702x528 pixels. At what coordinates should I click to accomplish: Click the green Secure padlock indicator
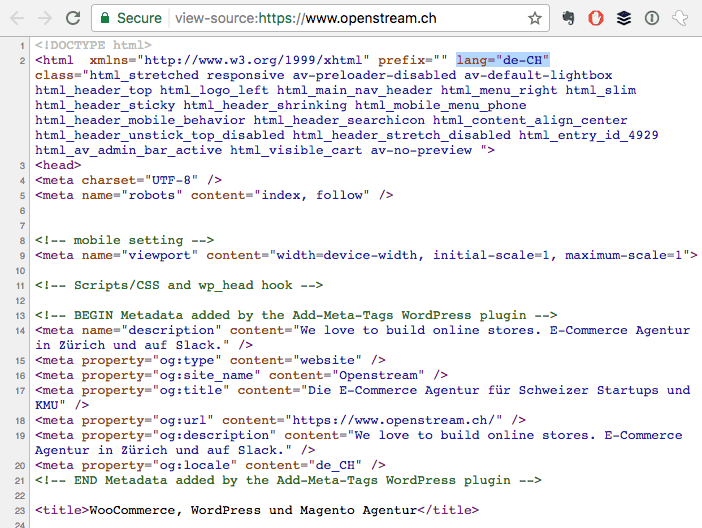pos(130,18)
